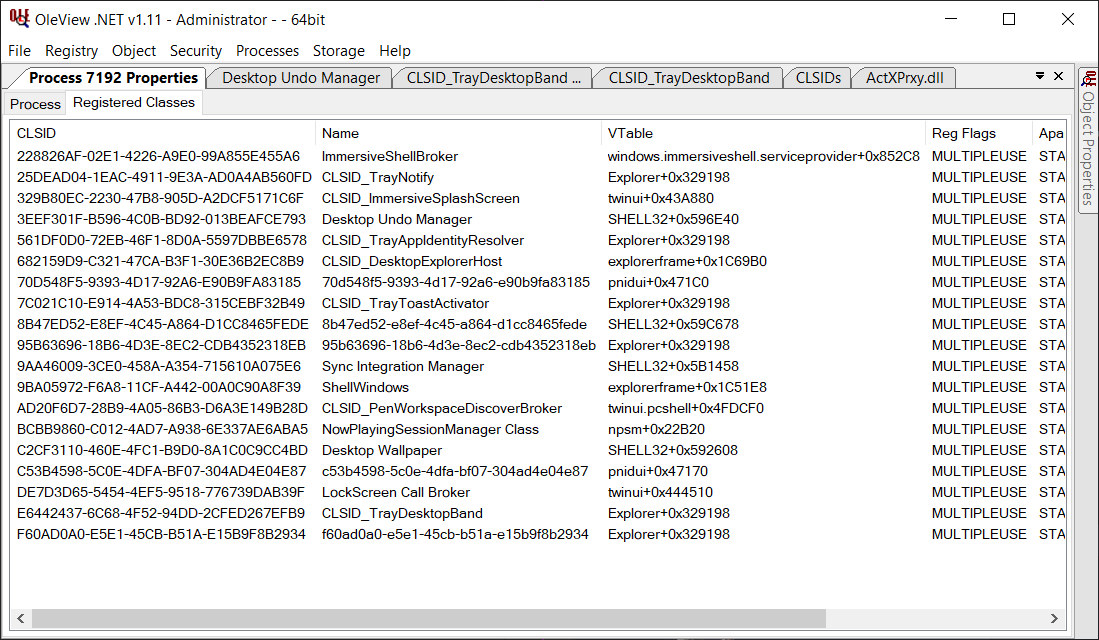This screenshot has width=1099, height=640.
Task: Open the Registry menu
Action: (x=71, y=50)
